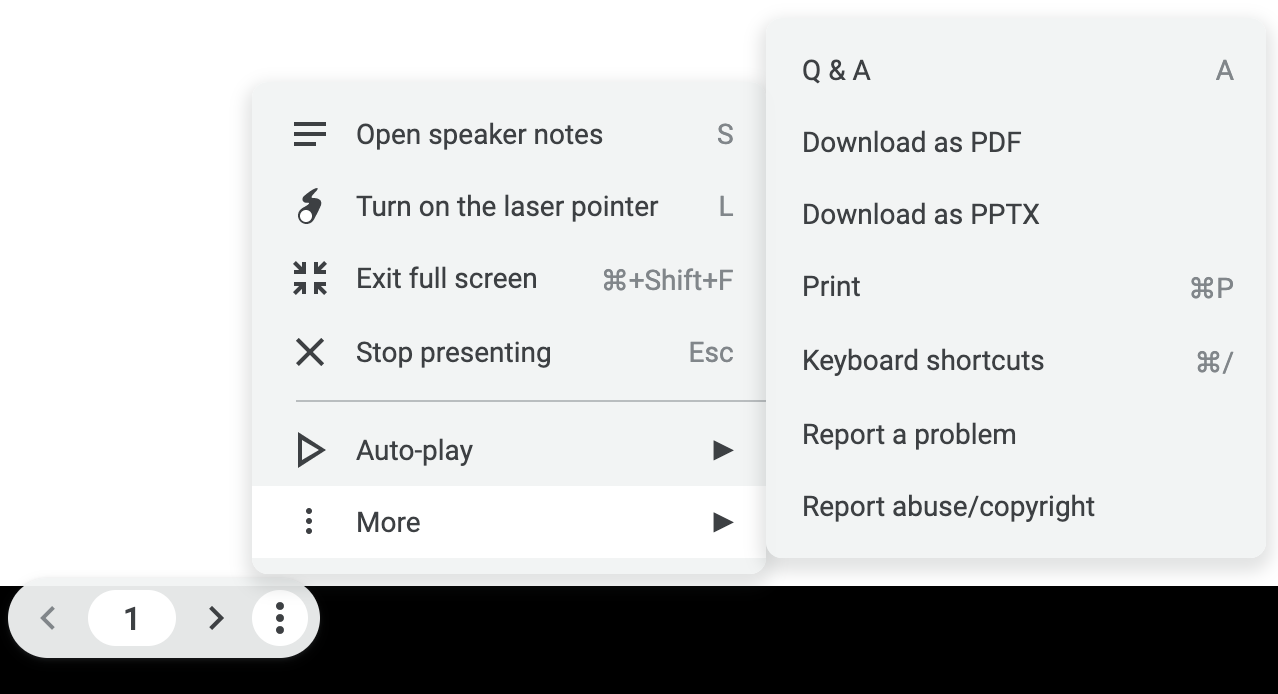Exit full screen mode
This screenshot has width=1278, height=694.
446,279
